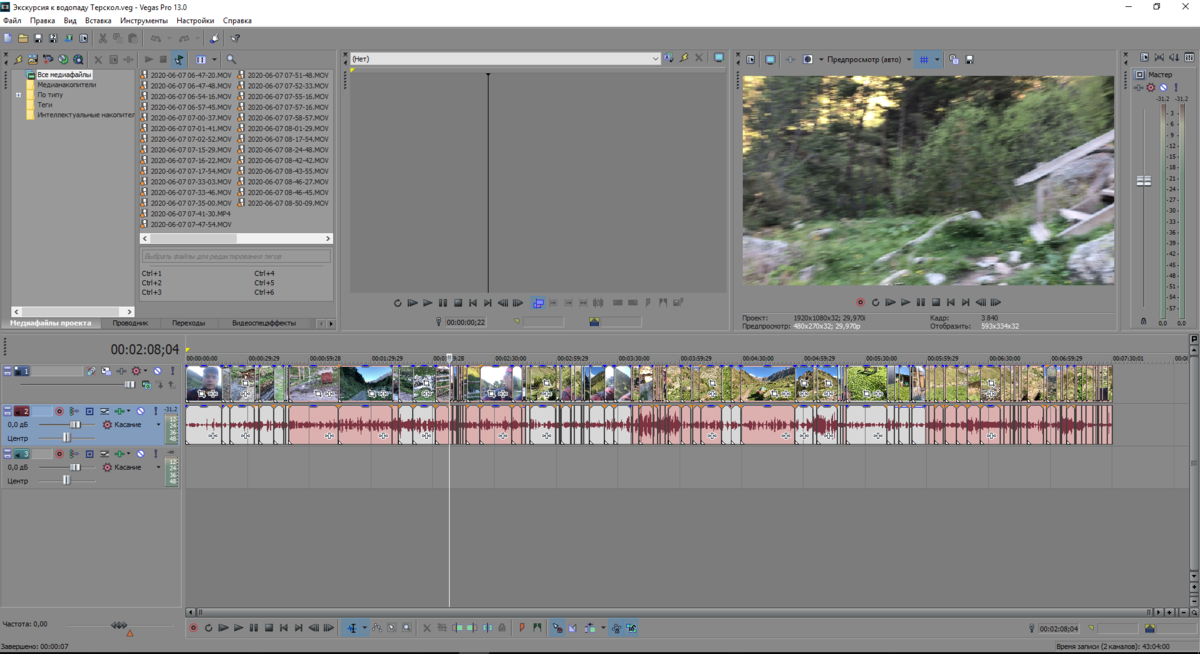This screenshot has width=1200, height=654.
Task: Click the Undo arrow in the main toolbar
Action: pos(156,38)
